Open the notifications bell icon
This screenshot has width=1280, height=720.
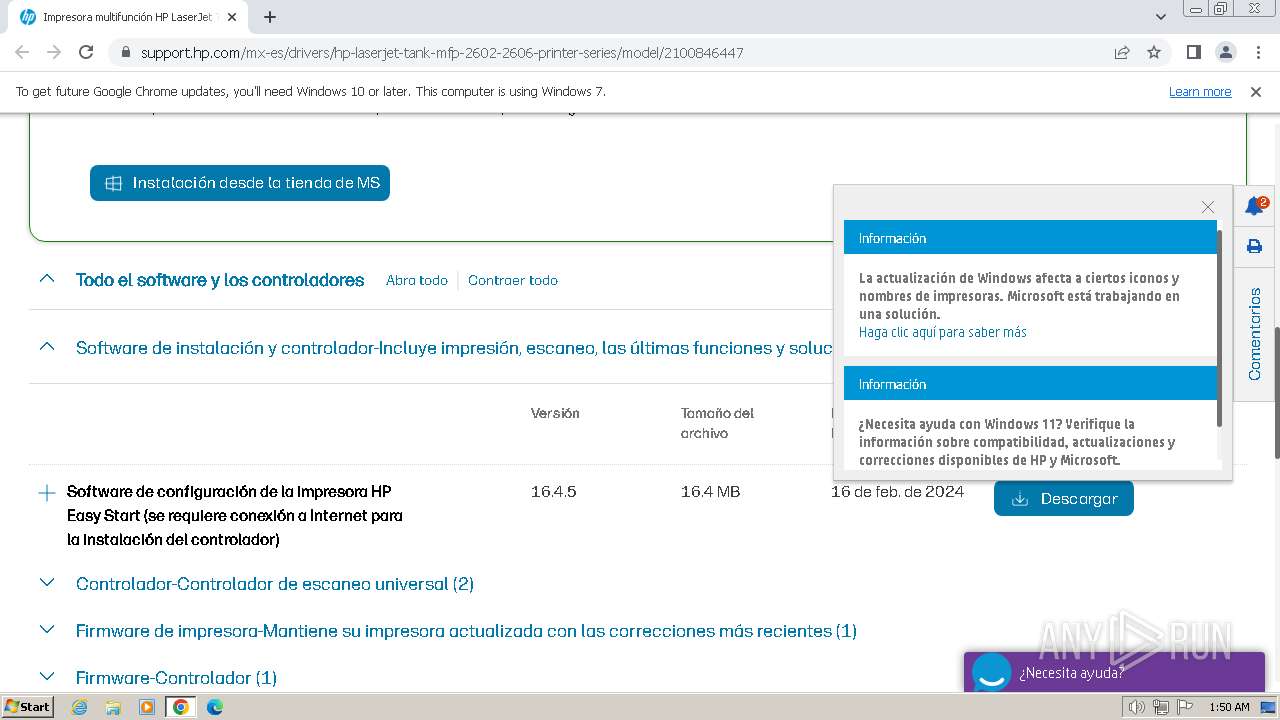(x=1255, y=206)
